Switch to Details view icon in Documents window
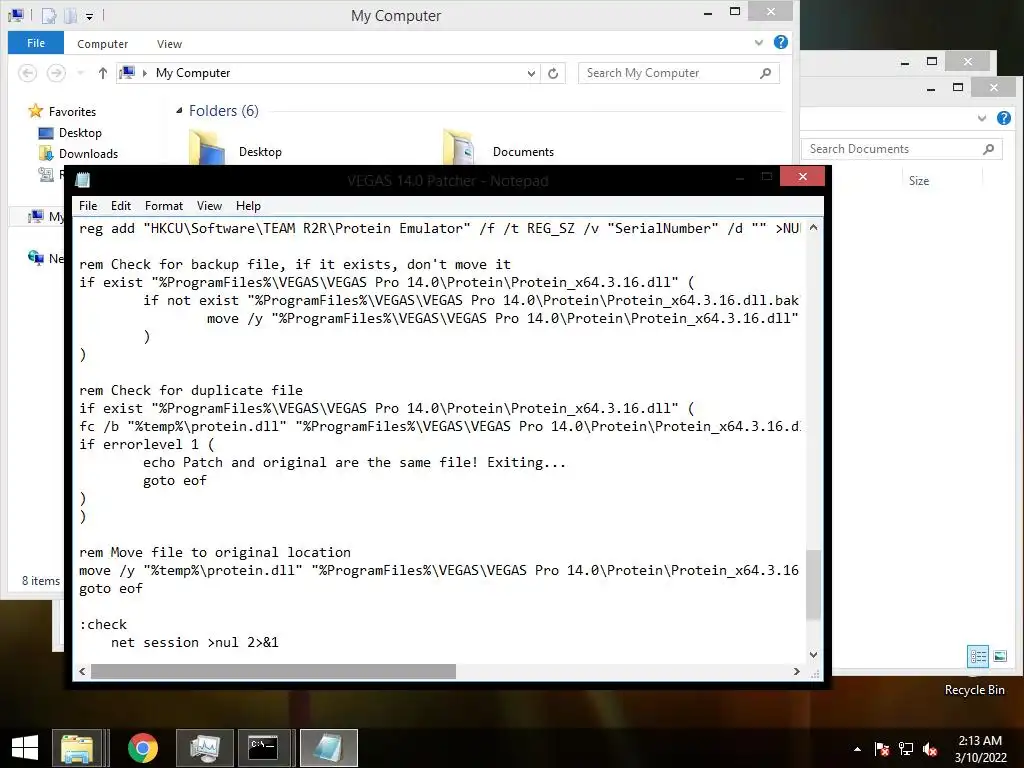Image resolution: width=1024 pixels, height=768 pixels. [978, 656]
